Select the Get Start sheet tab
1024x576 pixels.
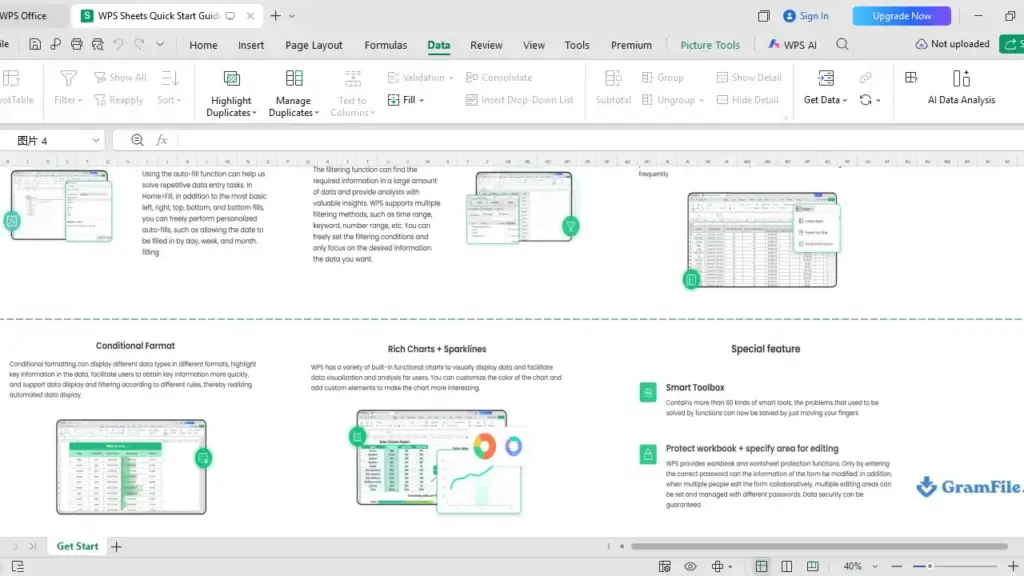click(77, 547)
